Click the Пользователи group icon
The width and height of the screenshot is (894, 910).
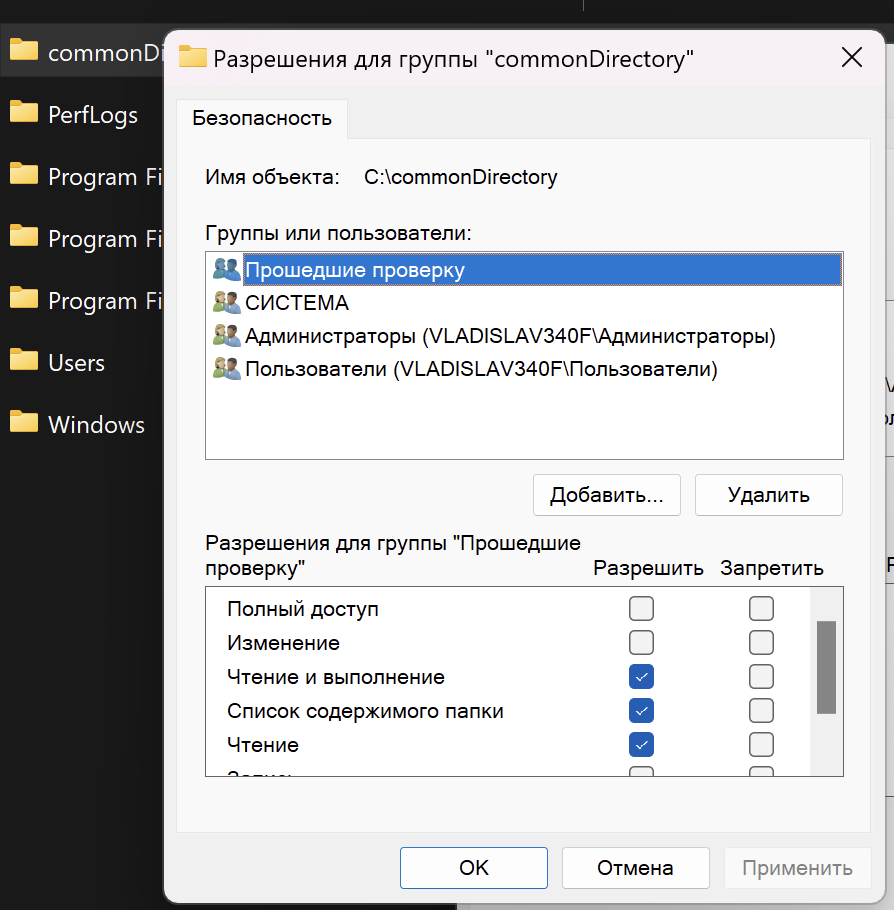tap(226, 368)
